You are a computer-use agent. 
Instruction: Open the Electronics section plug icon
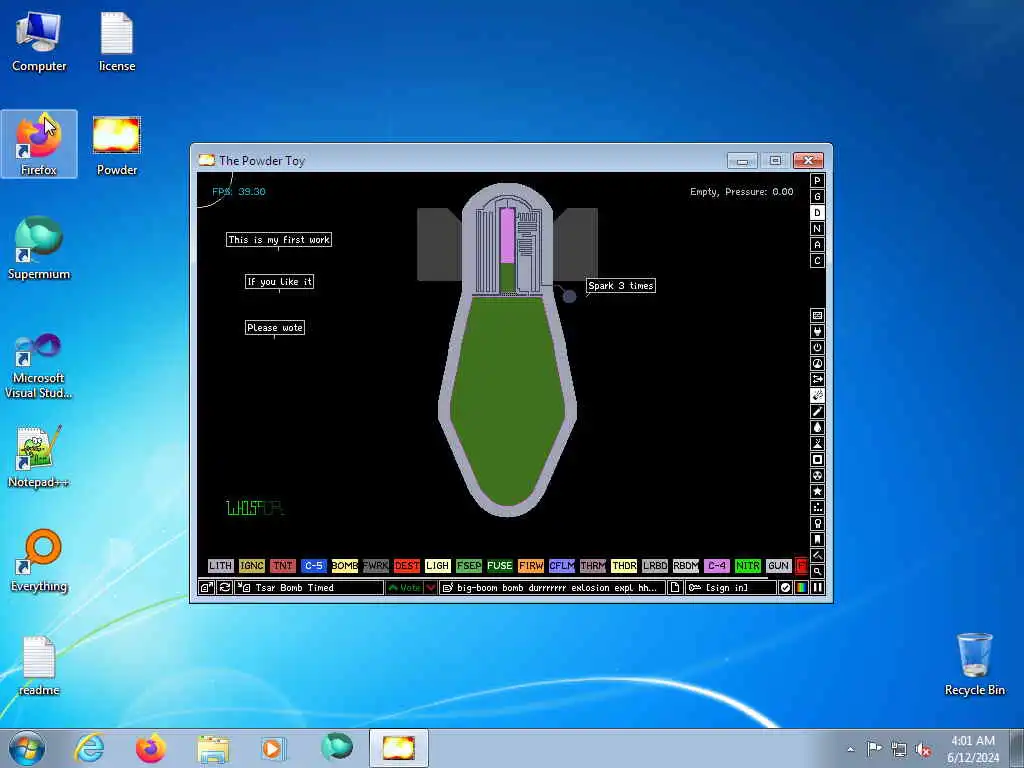[x=817, y=331]
